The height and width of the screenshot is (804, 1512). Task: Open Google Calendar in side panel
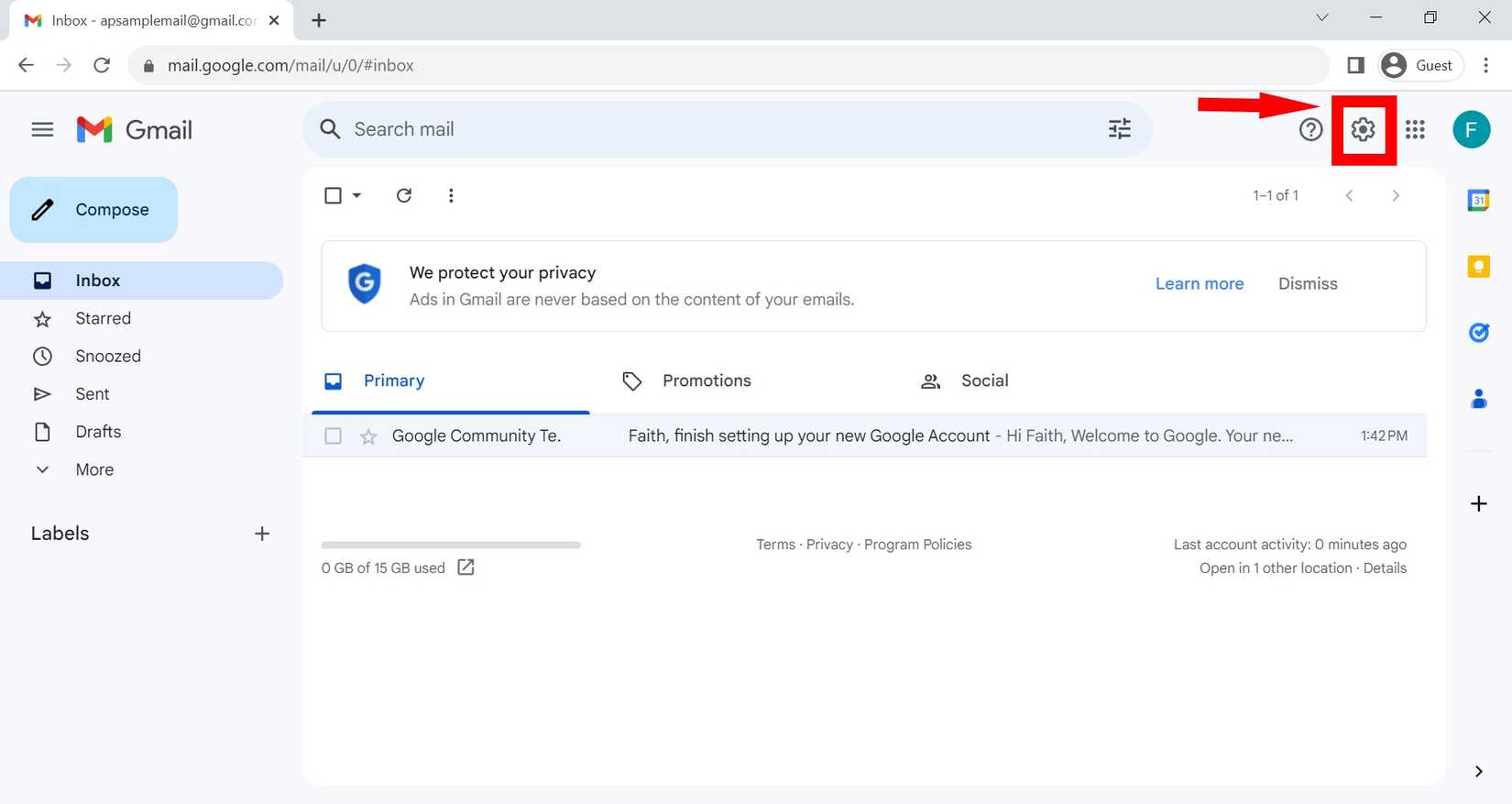tap(1478, 200)
